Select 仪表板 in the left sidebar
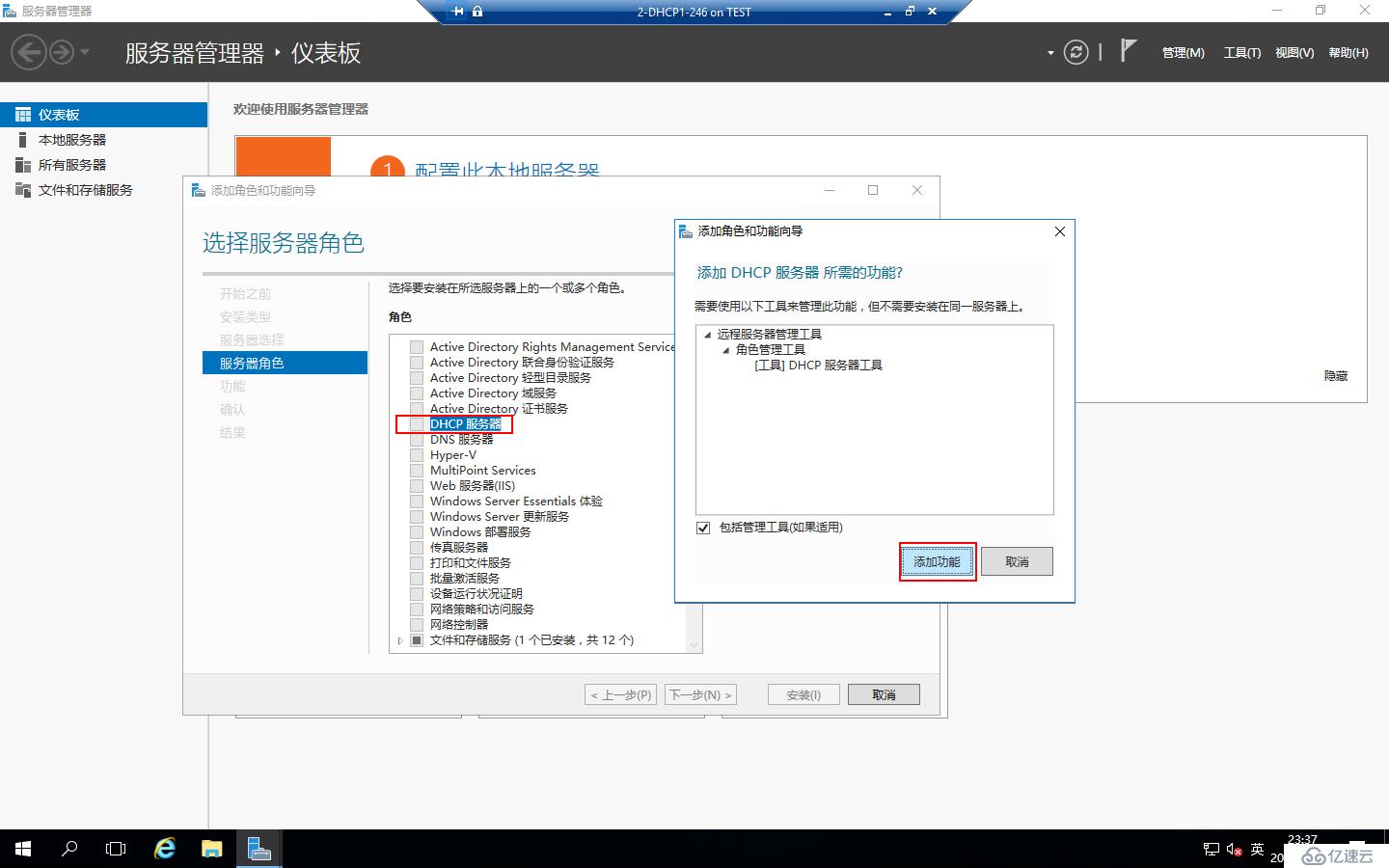 click(x=103, y=115)
